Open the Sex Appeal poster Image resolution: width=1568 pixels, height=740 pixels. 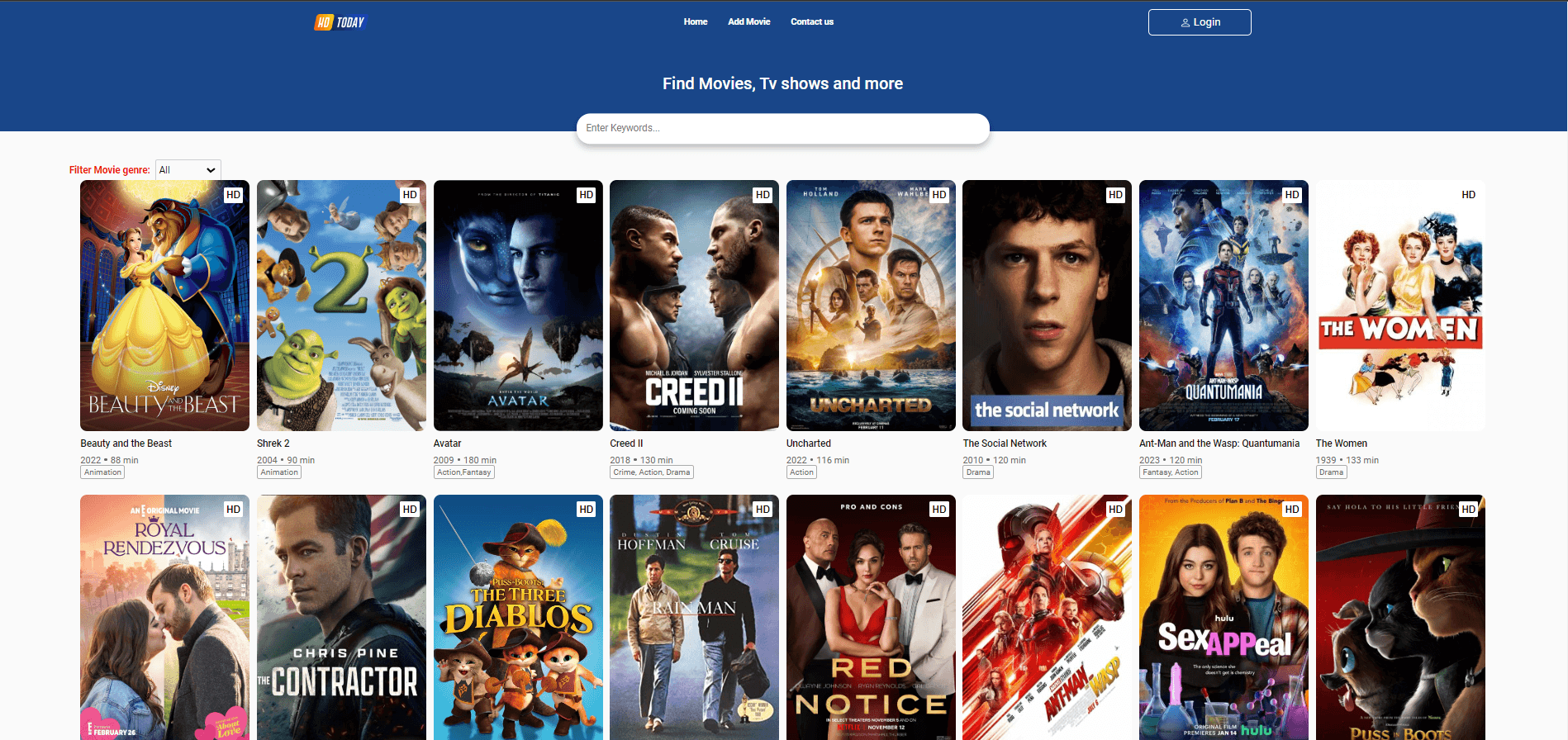[x=1224, y=617]
